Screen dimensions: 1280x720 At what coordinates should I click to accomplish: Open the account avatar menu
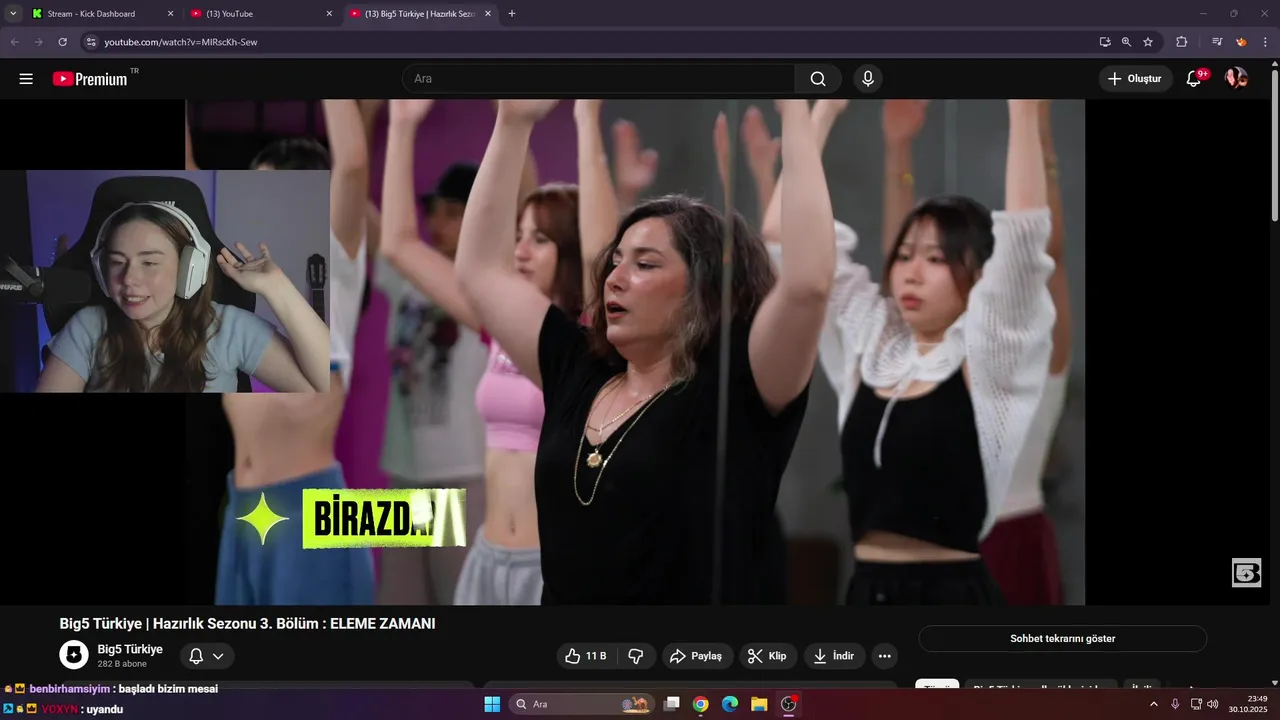click(x=1236, y=78)
